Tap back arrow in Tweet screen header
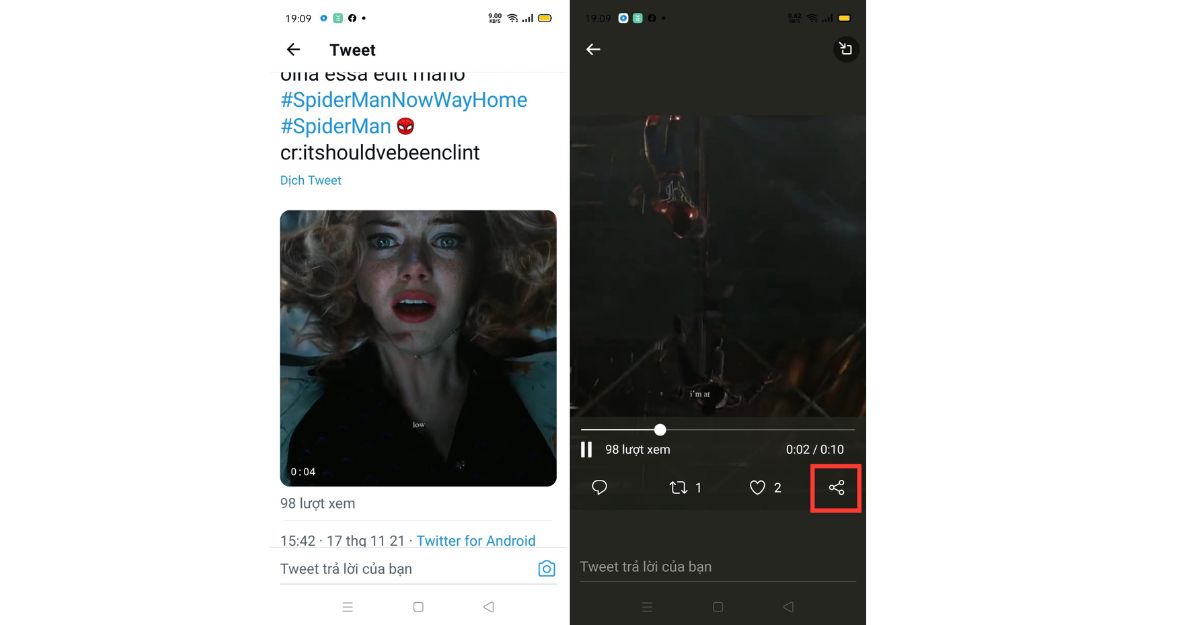 [293, 49]
